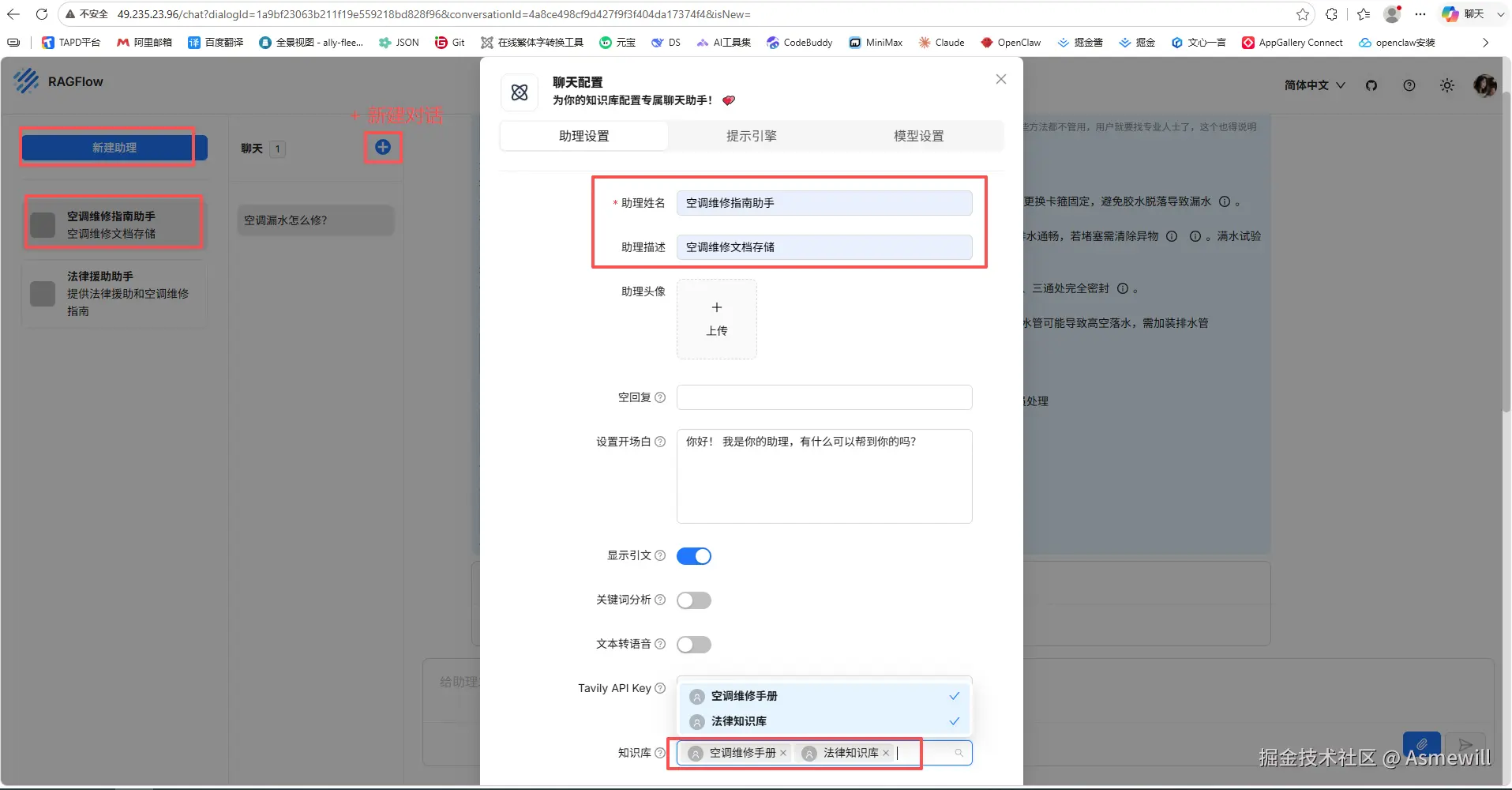Viewport: 1512px width, 790px height.
Task: Click the RAGFlow logo icon
Action: [26, 81]
